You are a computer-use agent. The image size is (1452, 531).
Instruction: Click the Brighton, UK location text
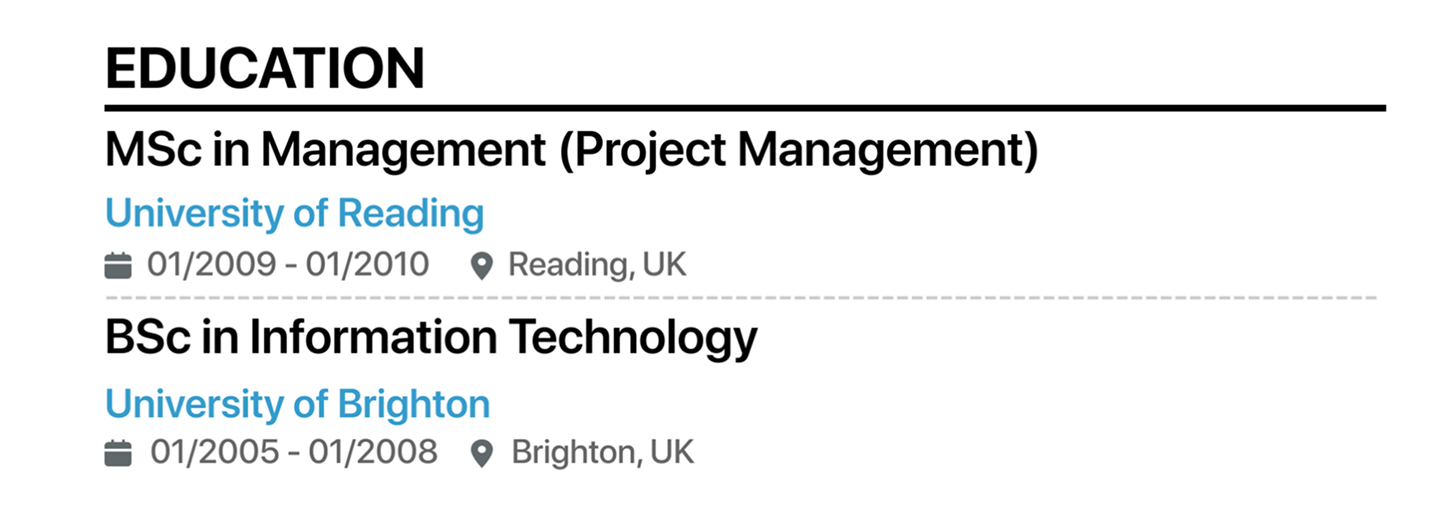tap(603, 453)
